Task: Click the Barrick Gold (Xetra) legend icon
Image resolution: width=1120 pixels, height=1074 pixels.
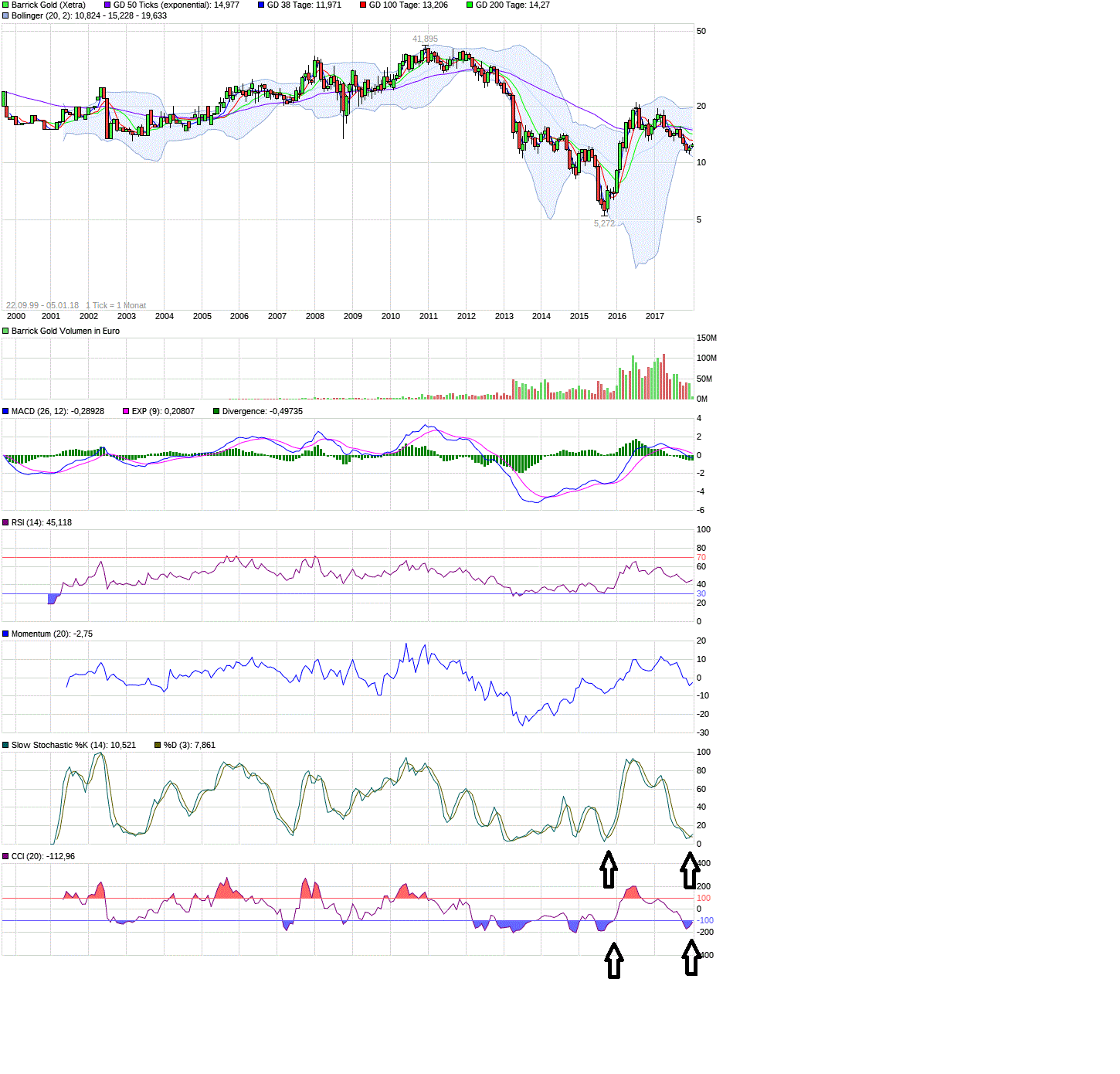Action: click(5, 5)
